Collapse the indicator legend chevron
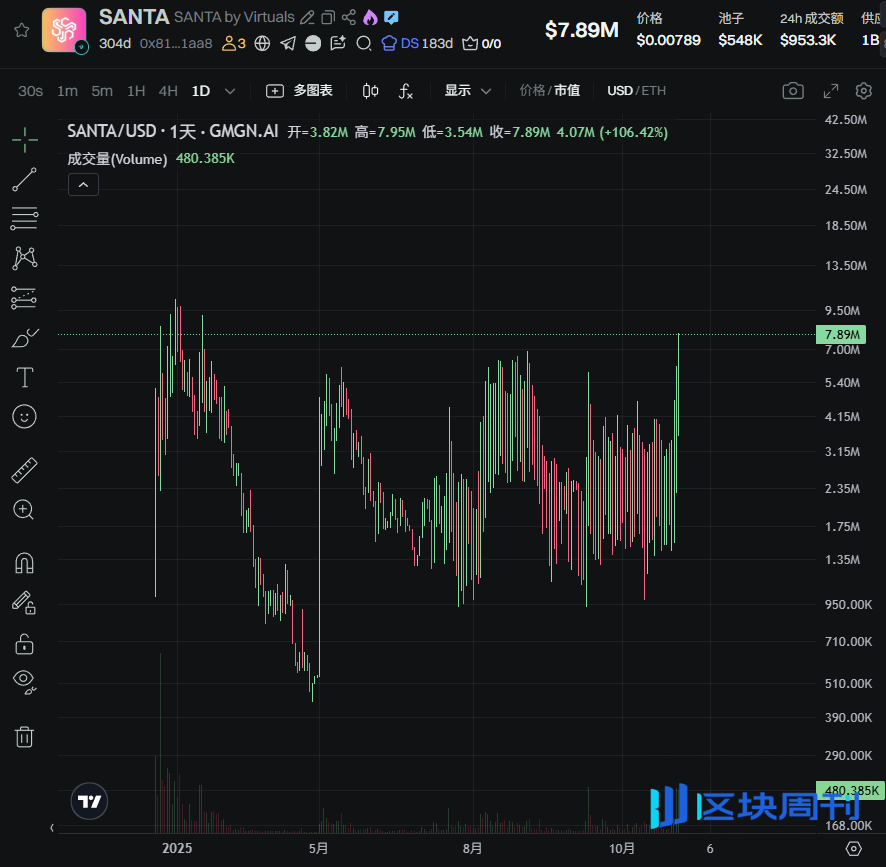Viewport: 886px width, 867px height. pos(83,184)
